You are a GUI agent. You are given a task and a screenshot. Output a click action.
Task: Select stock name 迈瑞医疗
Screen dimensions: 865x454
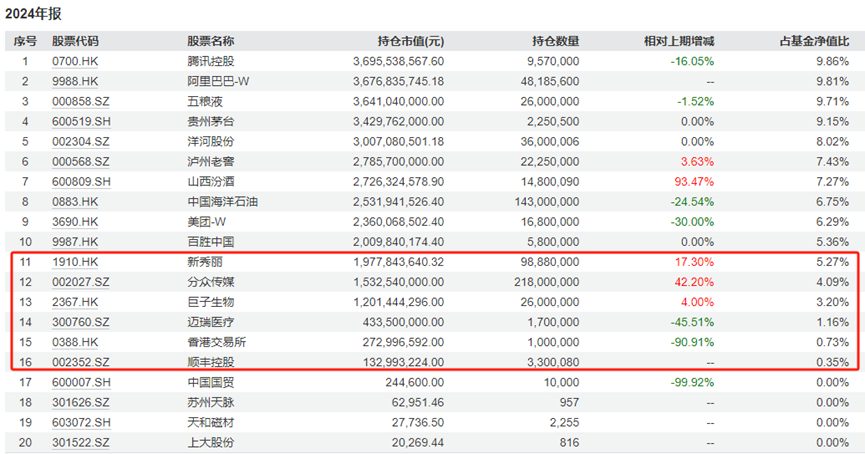click(x=211, y=322)
